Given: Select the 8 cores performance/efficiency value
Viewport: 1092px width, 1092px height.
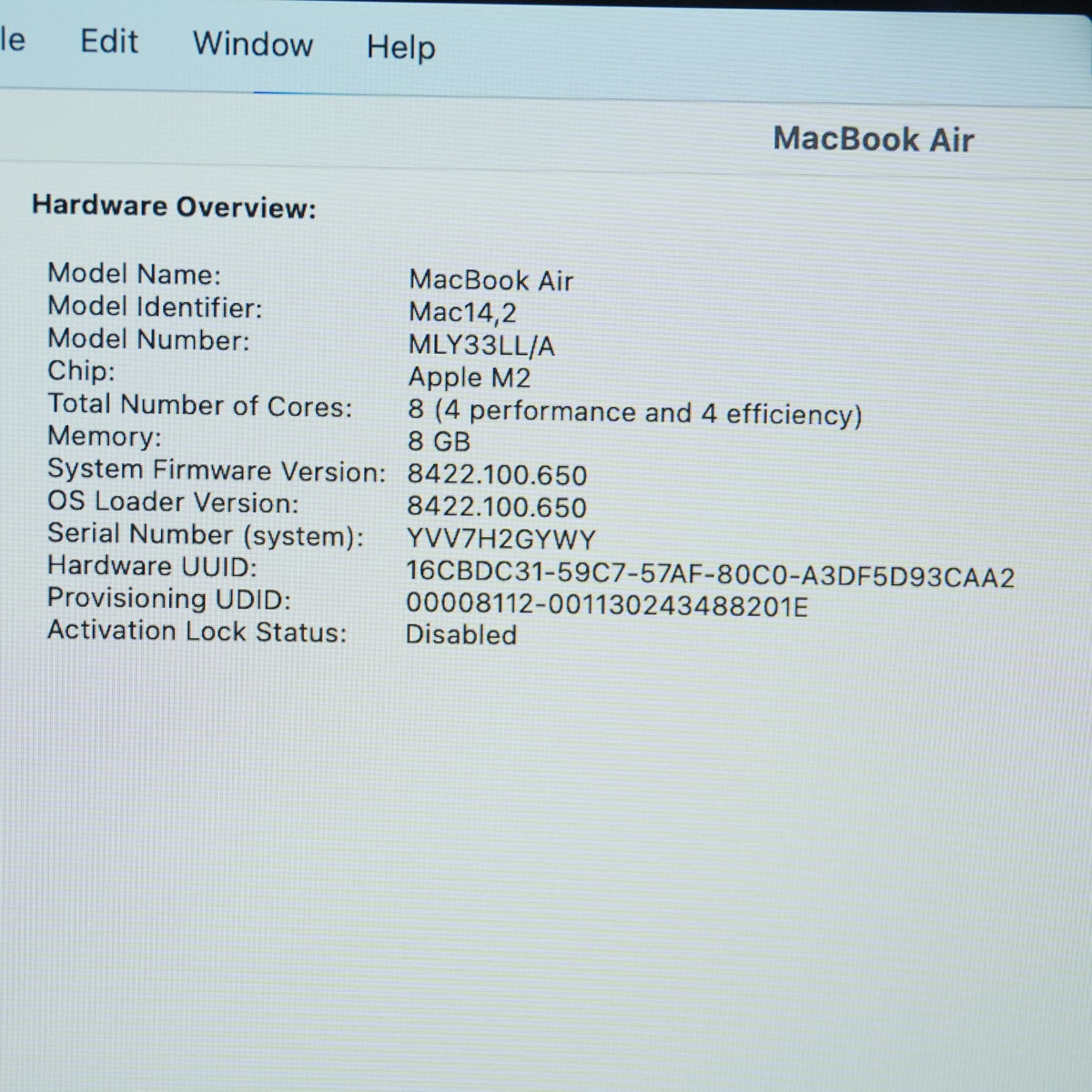Looking at the screenshot, I should pyautogui.click(x=634, y=413).
